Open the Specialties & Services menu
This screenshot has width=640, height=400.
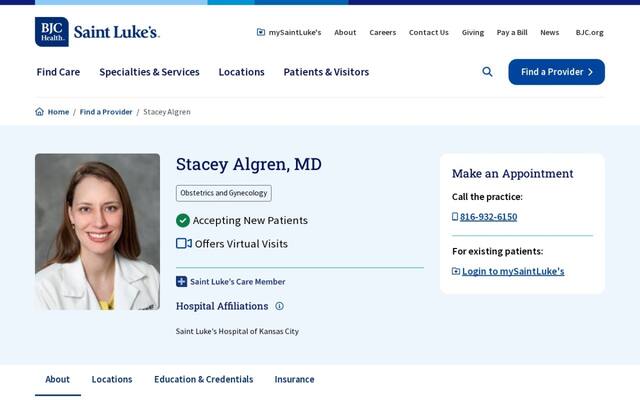(149, 72)
